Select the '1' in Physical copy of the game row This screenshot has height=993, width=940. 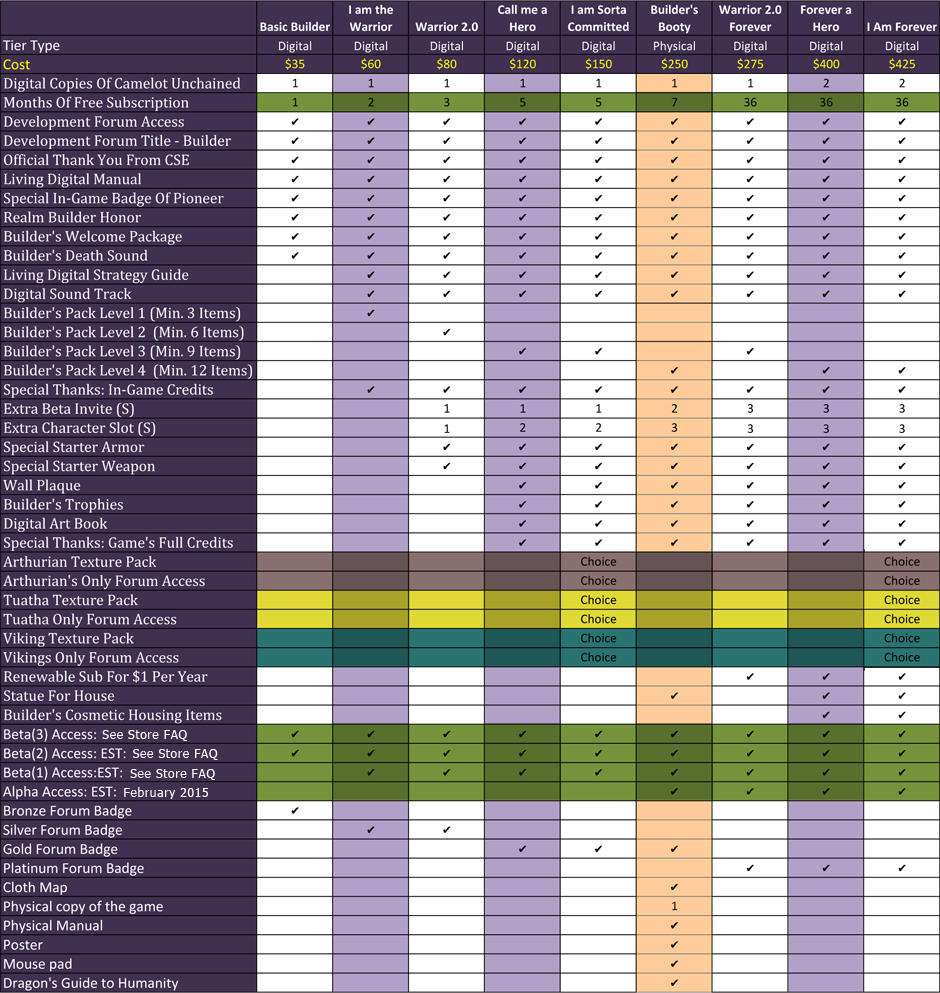click(x=674, y=906)
